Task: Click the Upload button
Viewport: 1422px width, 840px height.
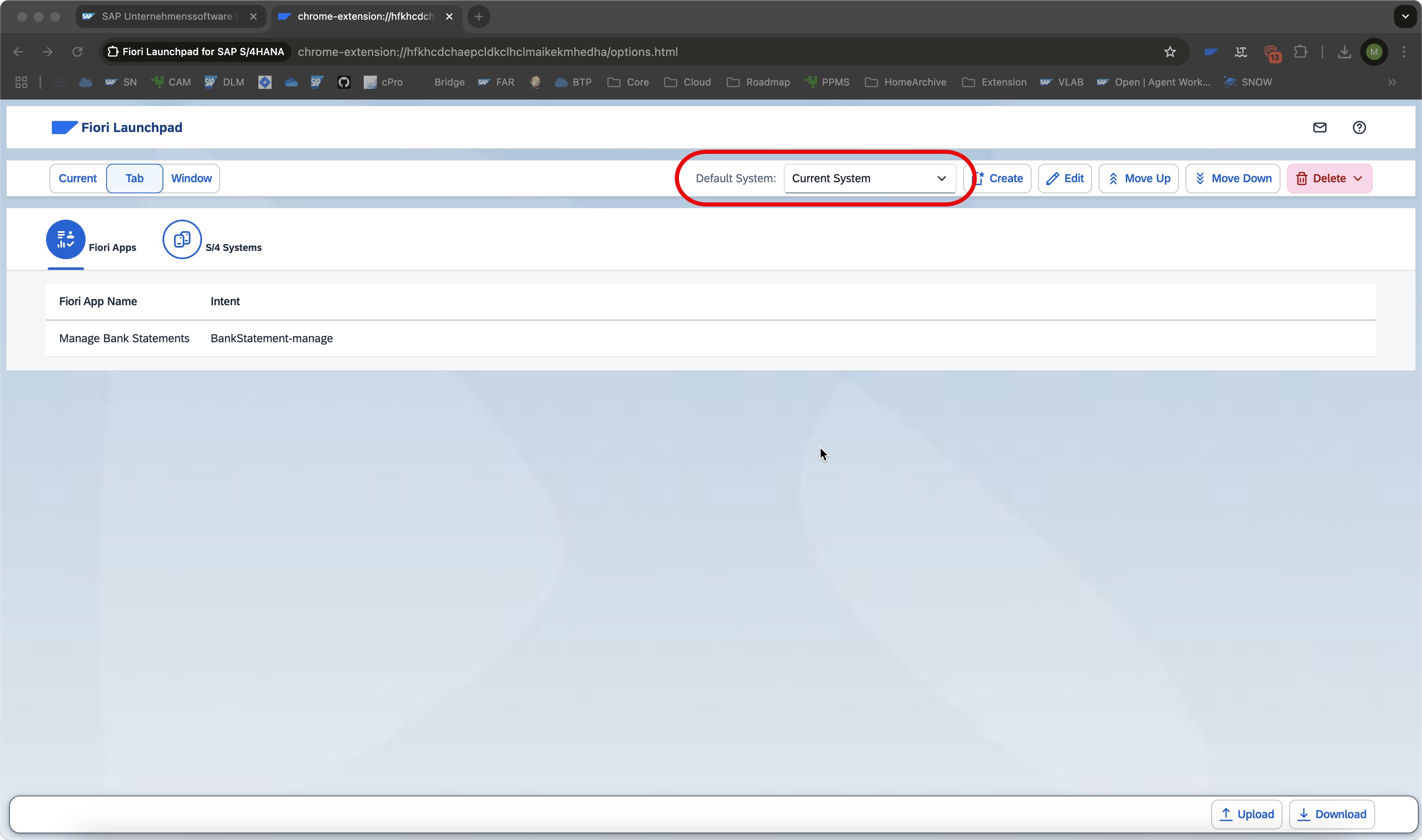Action: 1247,814
